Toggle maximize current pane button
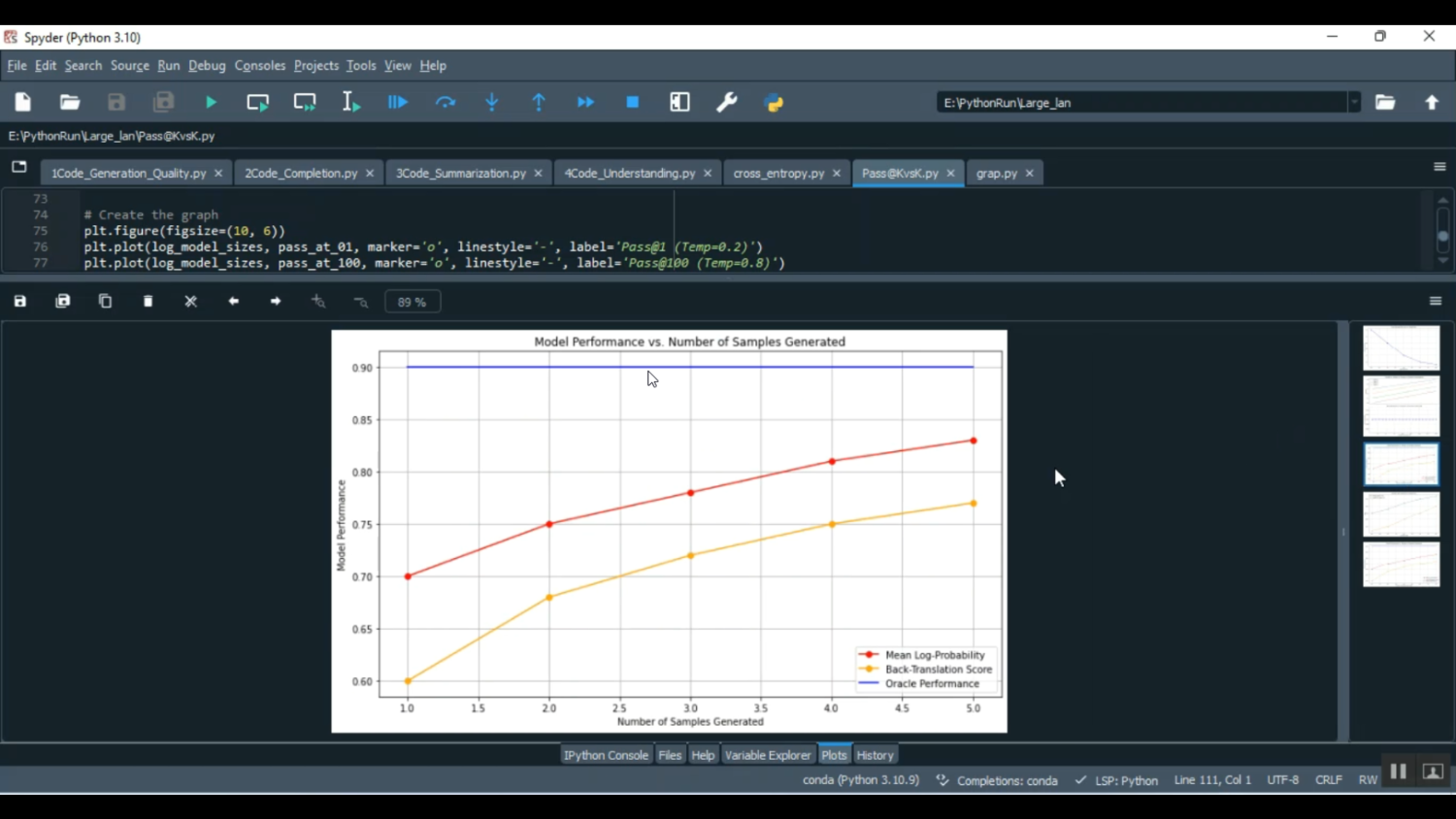Screen dimensions: 1456x819 pos(679,103)
